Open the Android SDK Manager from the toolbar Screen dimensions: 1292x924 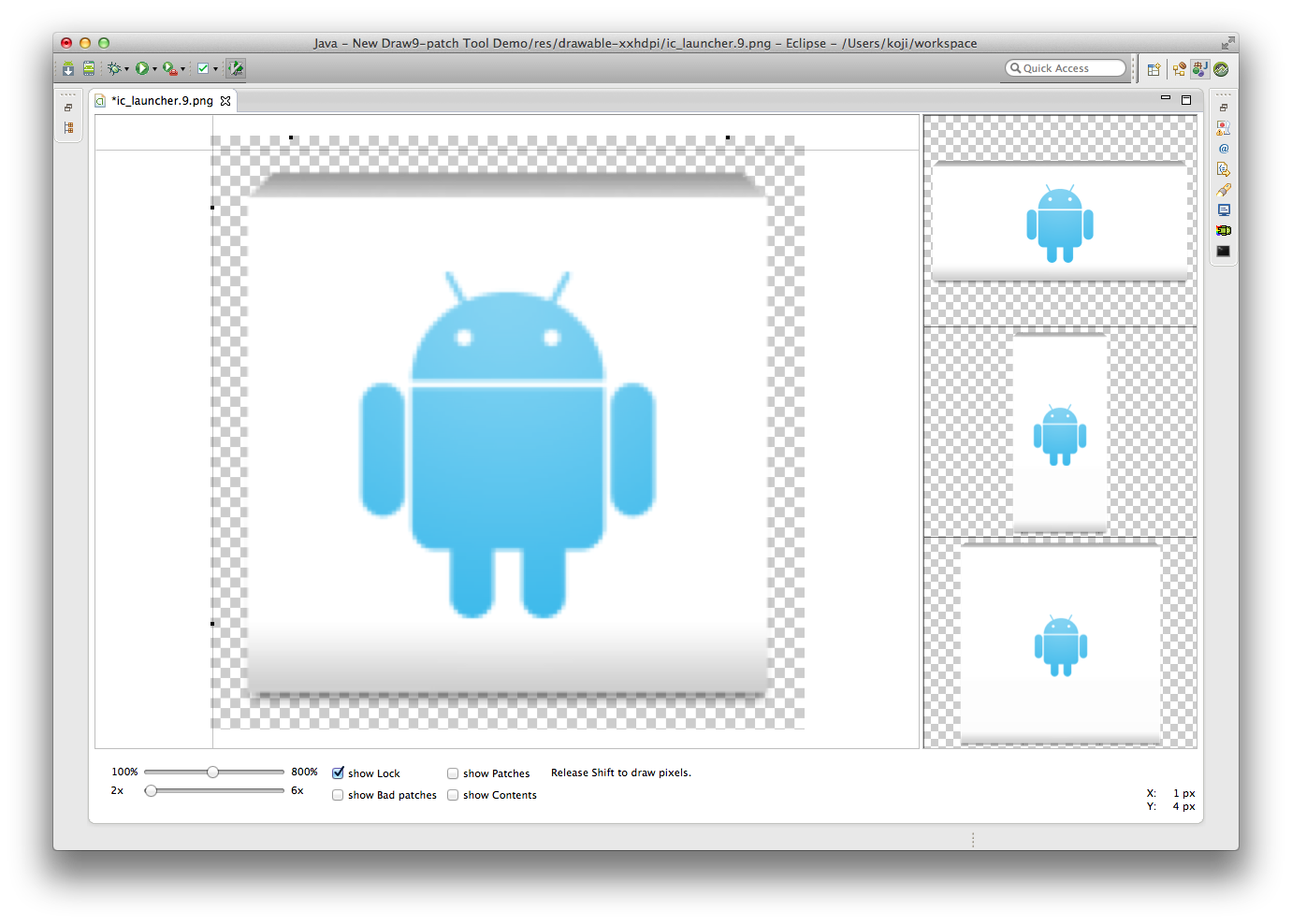point(67,68)
